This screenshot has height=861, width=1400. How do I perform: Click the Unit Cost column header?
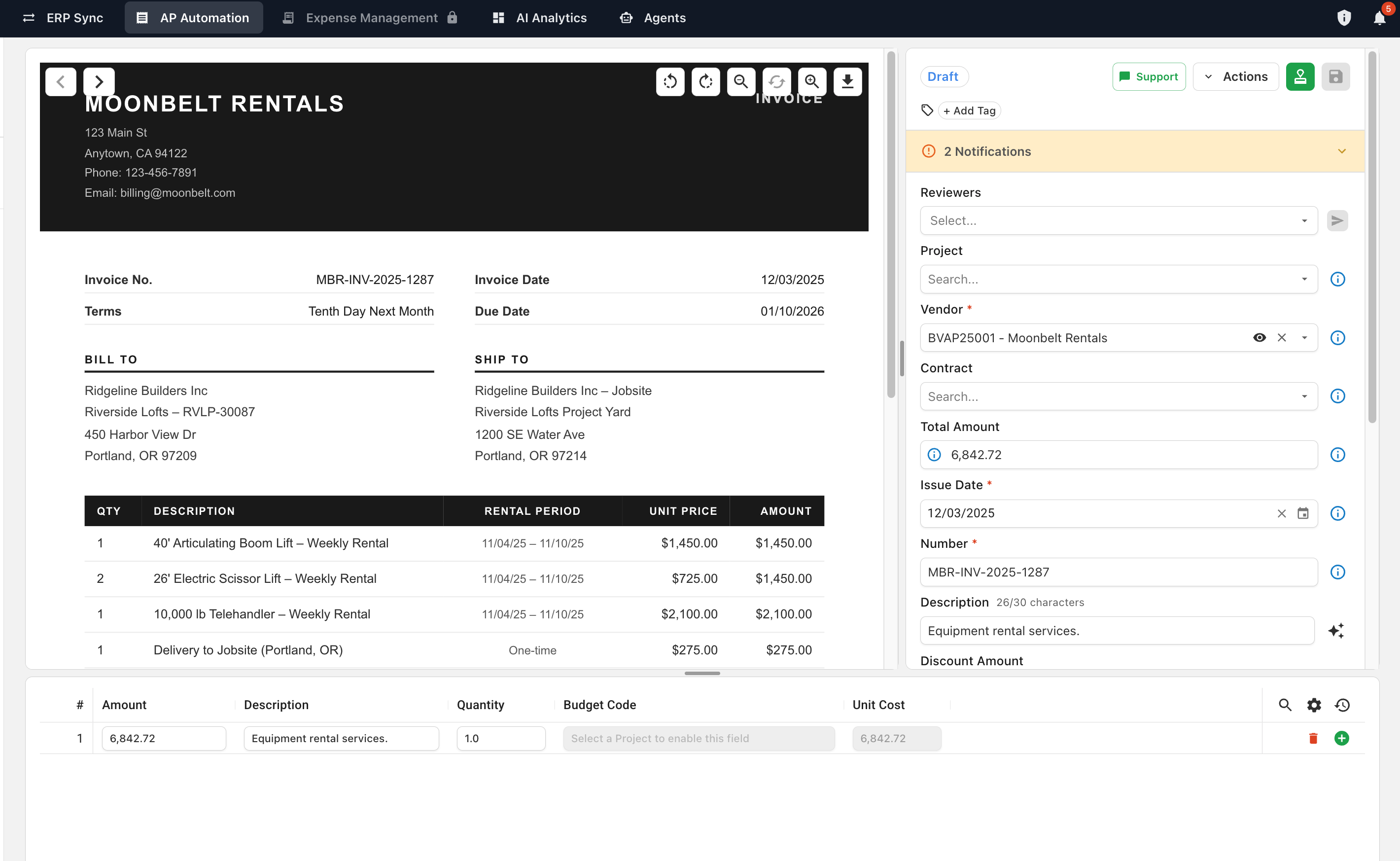[x=878, y=705]
